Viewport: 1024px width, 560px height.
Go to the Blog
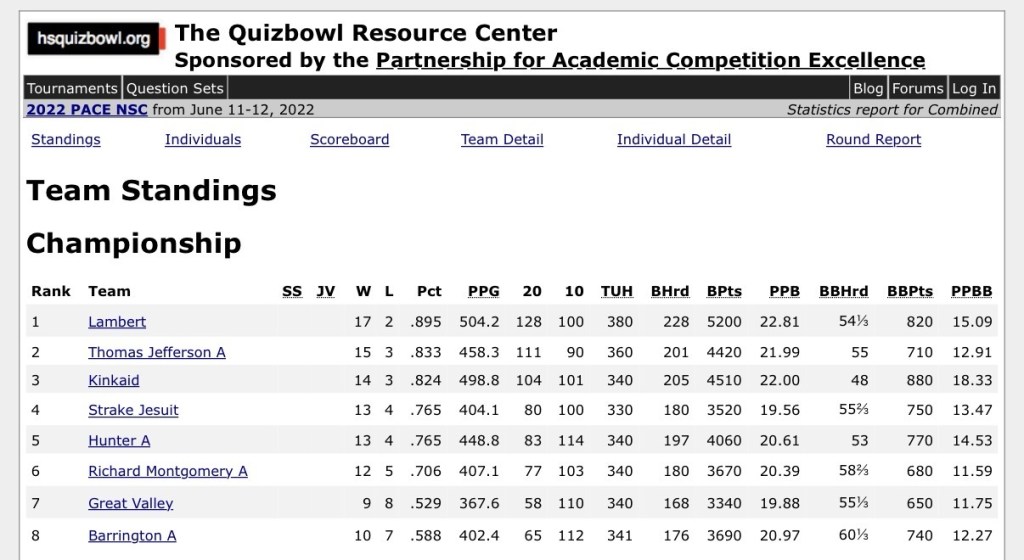[868, 88]
